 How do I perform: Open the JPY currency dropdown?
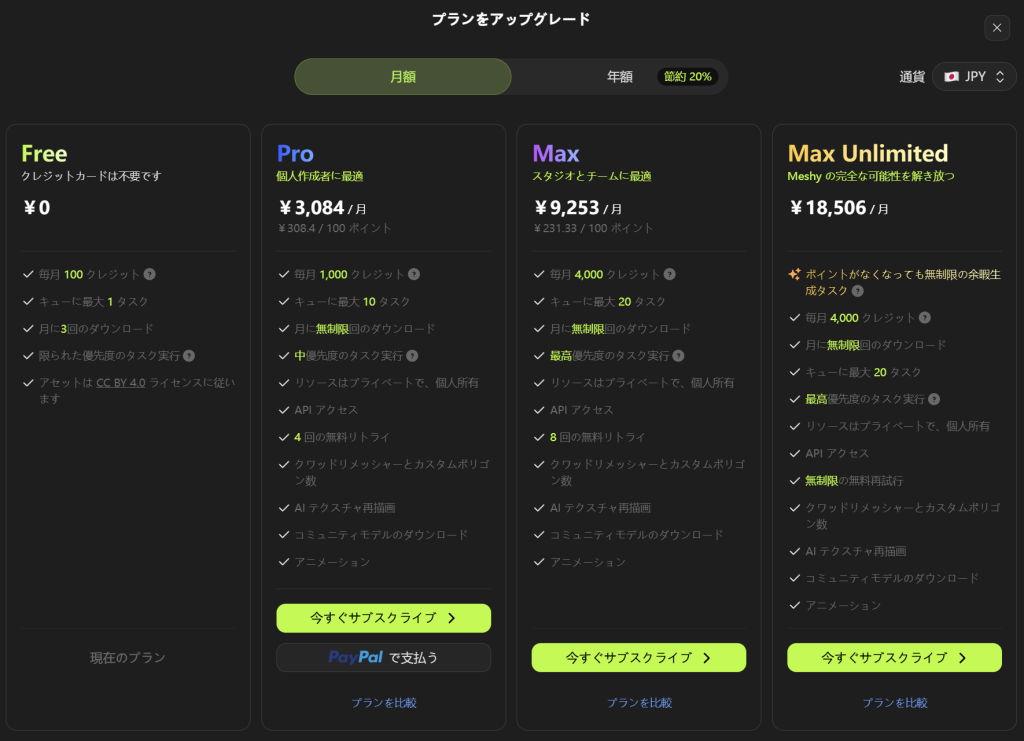coord(974,76)
